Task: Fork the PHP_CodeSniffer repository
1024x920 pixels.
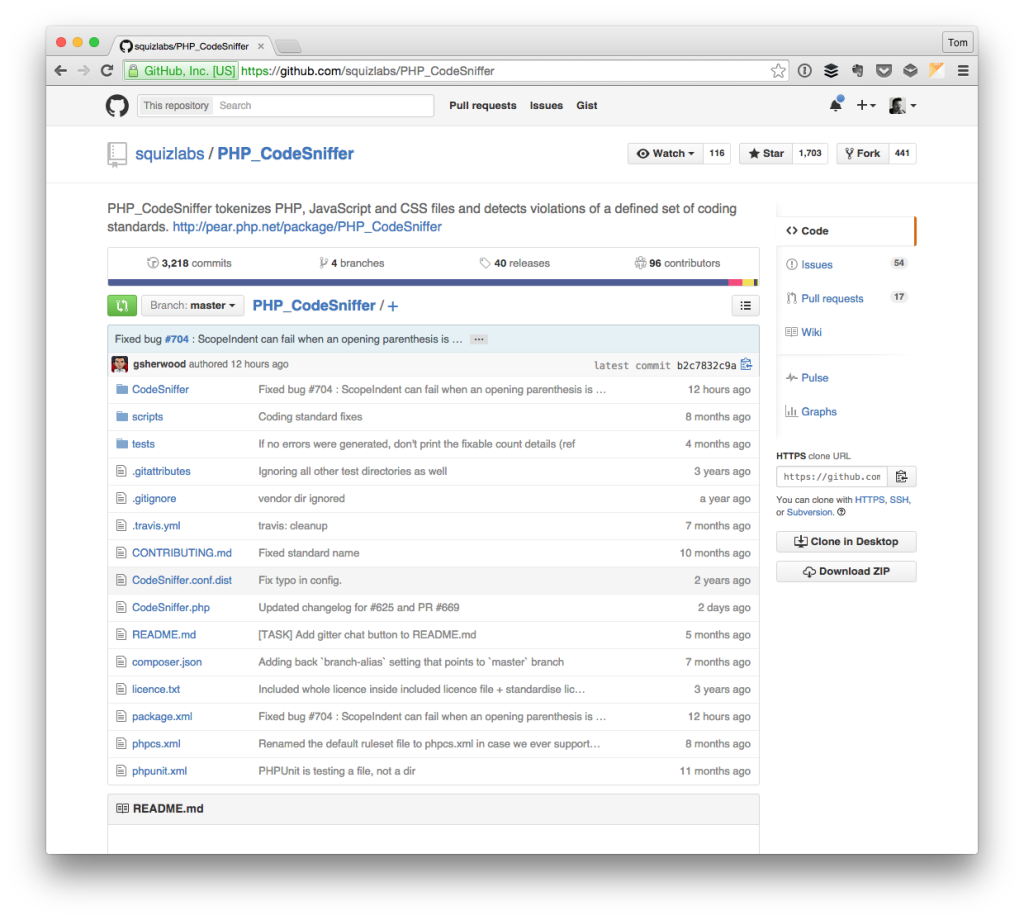Action: [x=862, y=153]
